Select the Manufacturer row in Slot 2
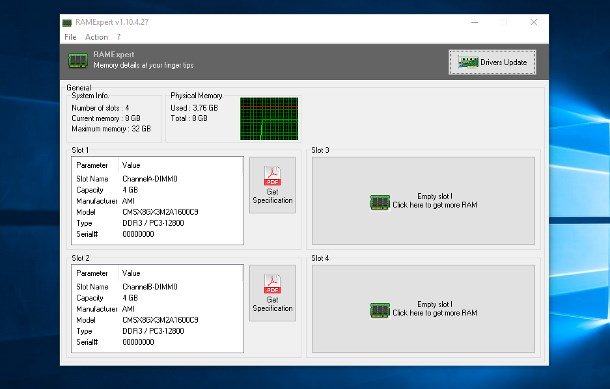 pyautogui.click(x=157, y=309)
